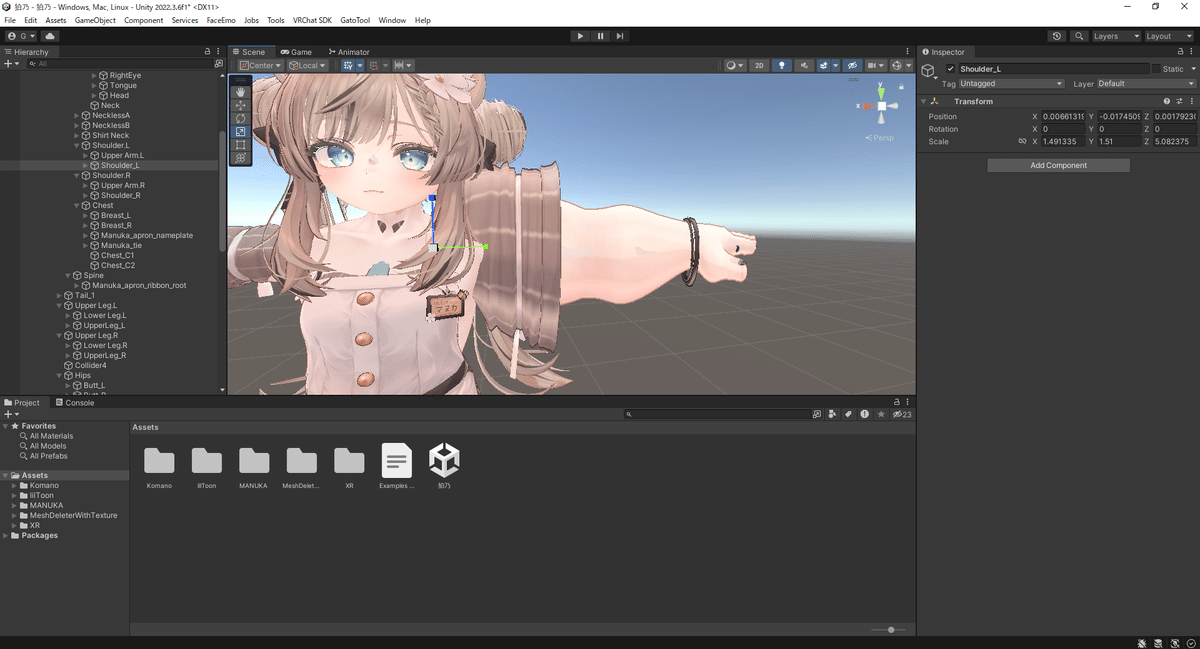The width and height of the screenshot is (1200, 649).
Task: Select the Scale tool in Scene
Action: pos(240,131)
